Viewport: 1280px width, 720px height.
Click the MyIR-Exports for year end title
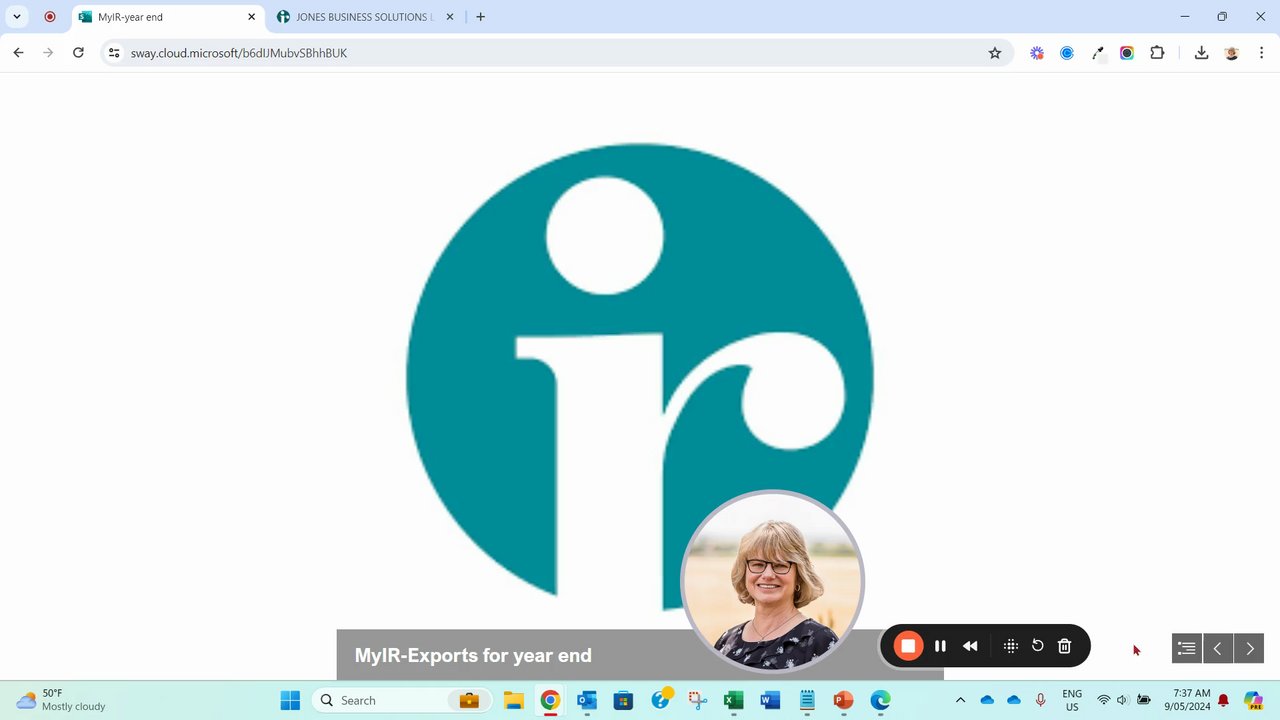pos(473,656)
